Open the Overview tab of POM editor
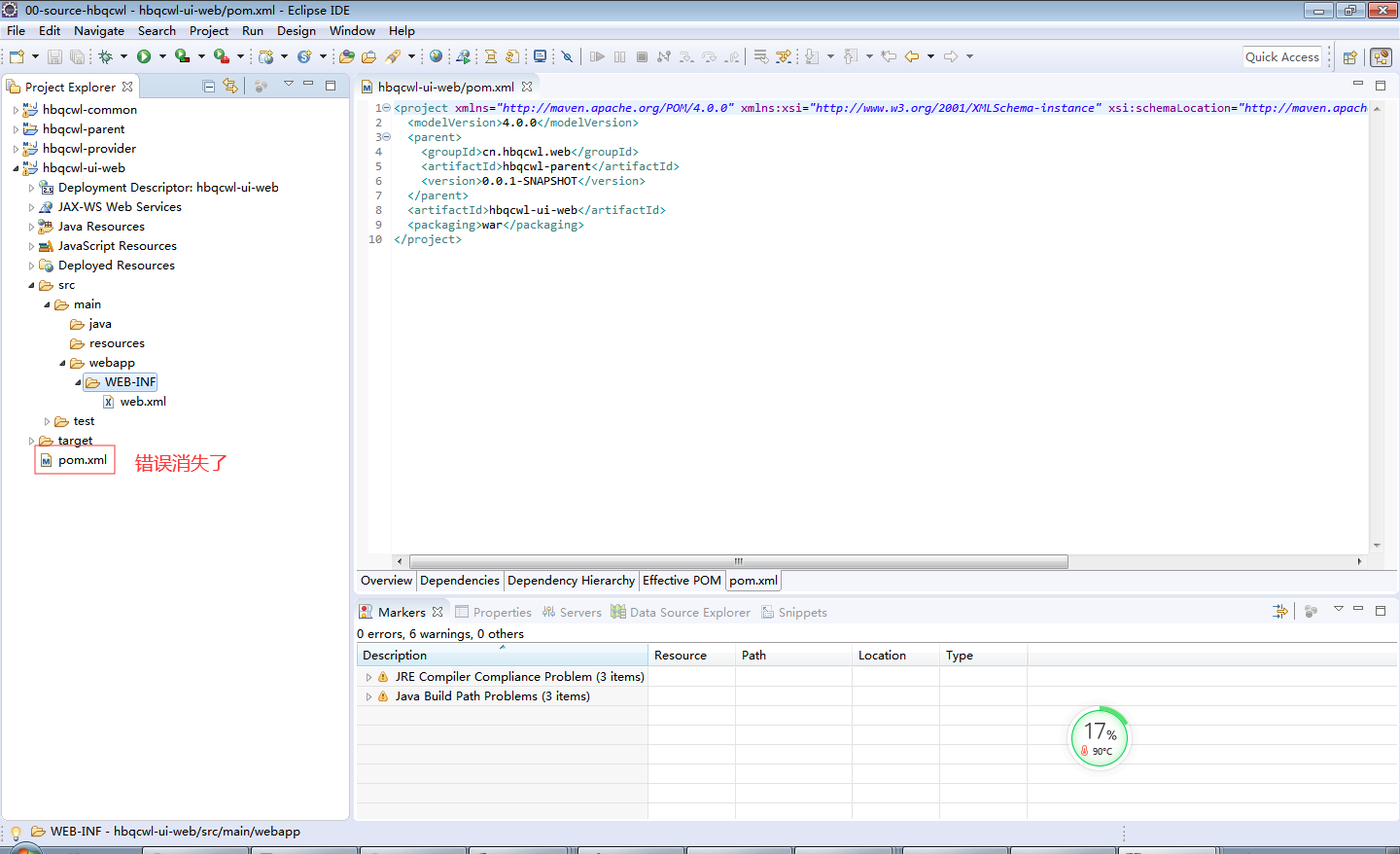Image resolution: width=1400 pixels, height=854 pixels. click(386, 581)
